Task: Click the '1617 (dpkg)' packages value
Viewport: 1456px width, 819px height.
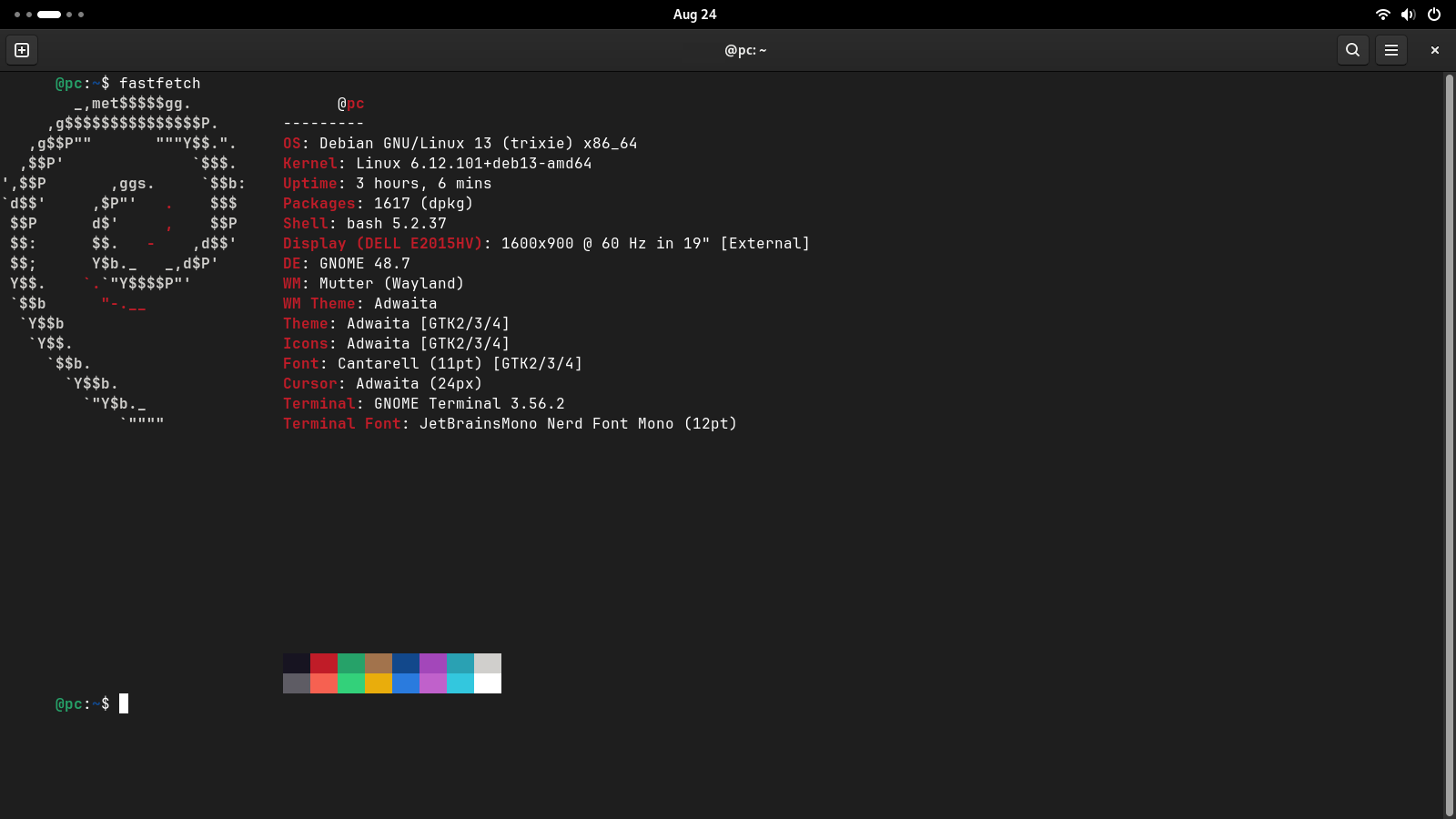Action: (424, 204)
